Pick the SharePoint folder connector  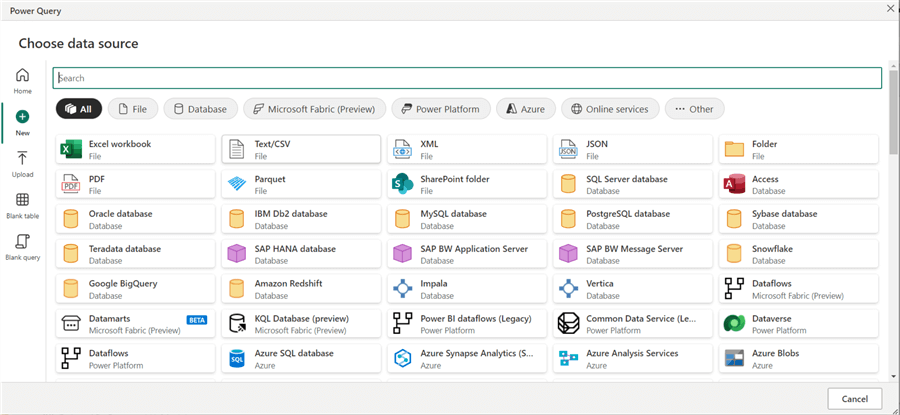(x=467, y=184)
